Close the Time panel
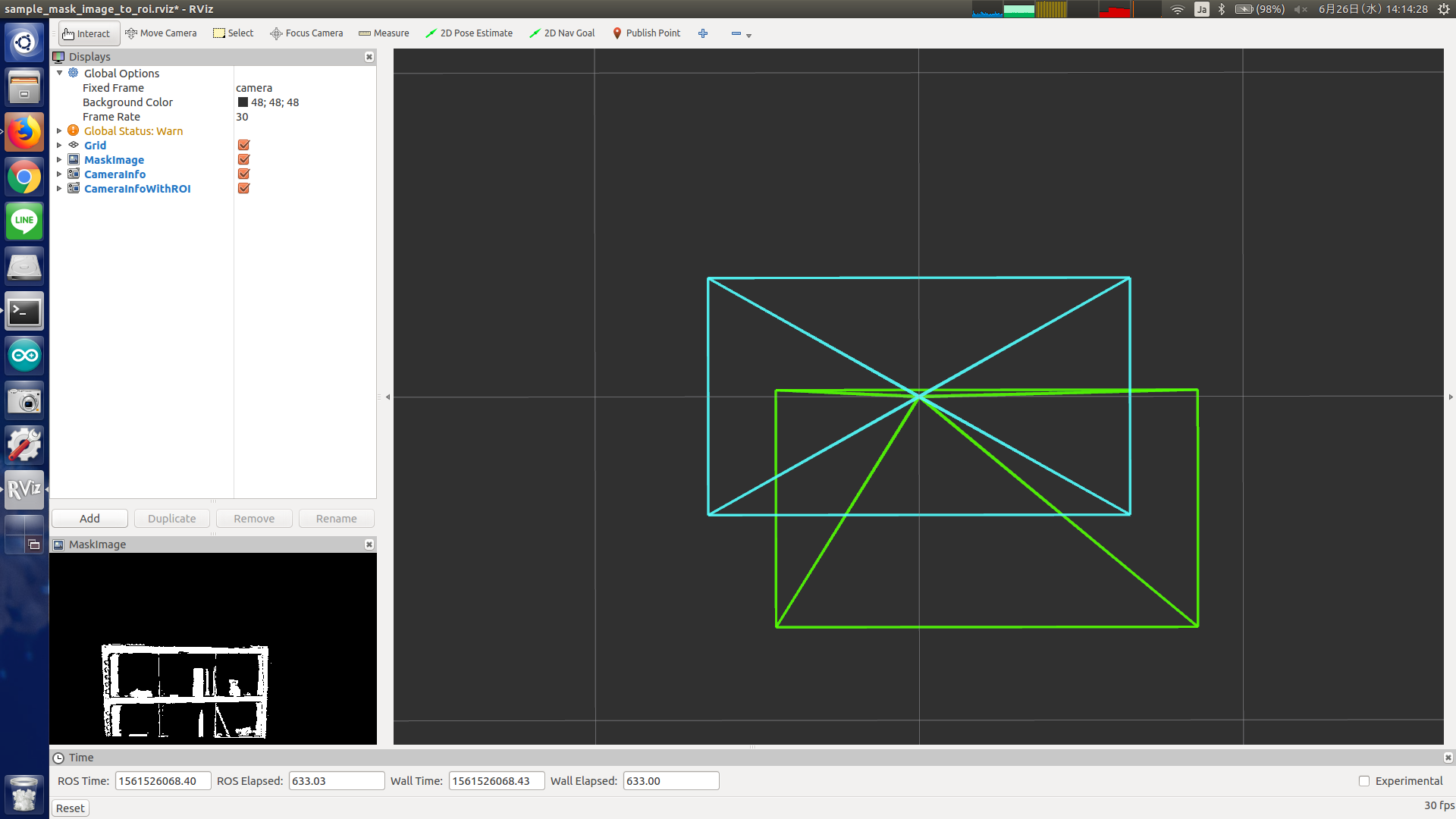The image size is (1456, 819). coord(1448,758)
